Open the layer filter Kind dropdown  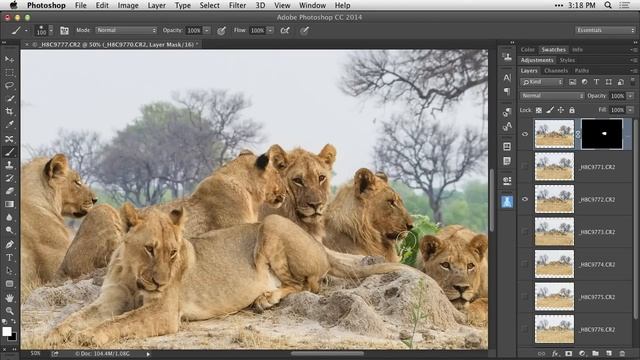(x=542, y=82)
